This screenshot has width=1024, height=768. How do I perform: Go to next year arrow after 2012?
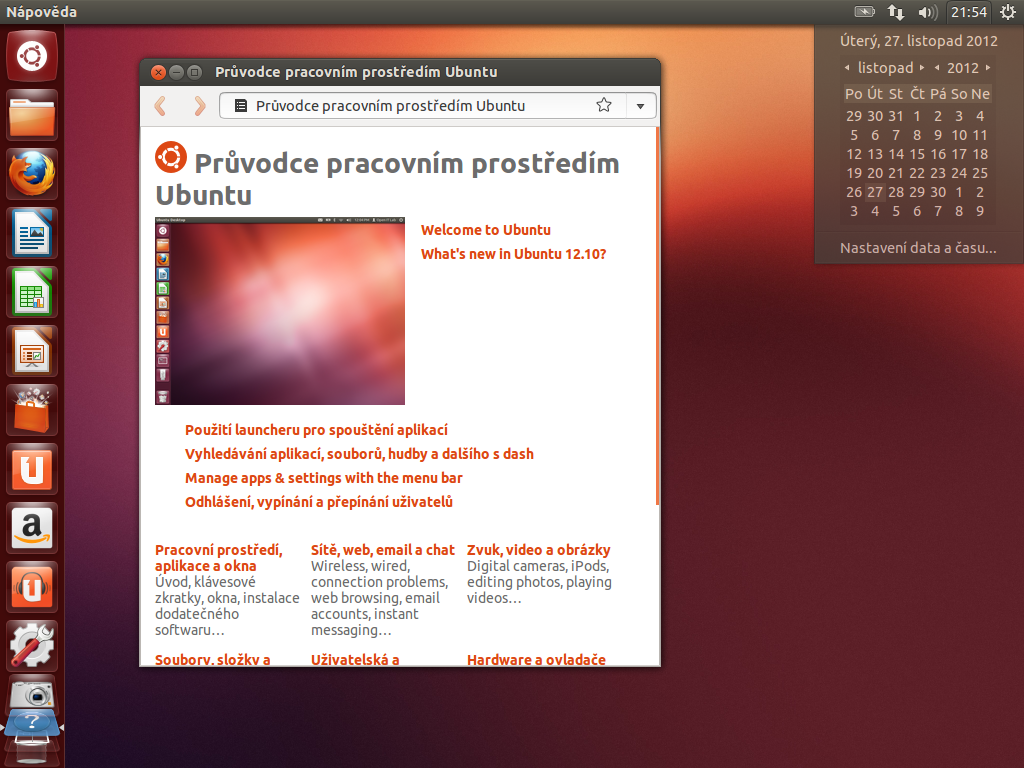[x=987, y=67]
